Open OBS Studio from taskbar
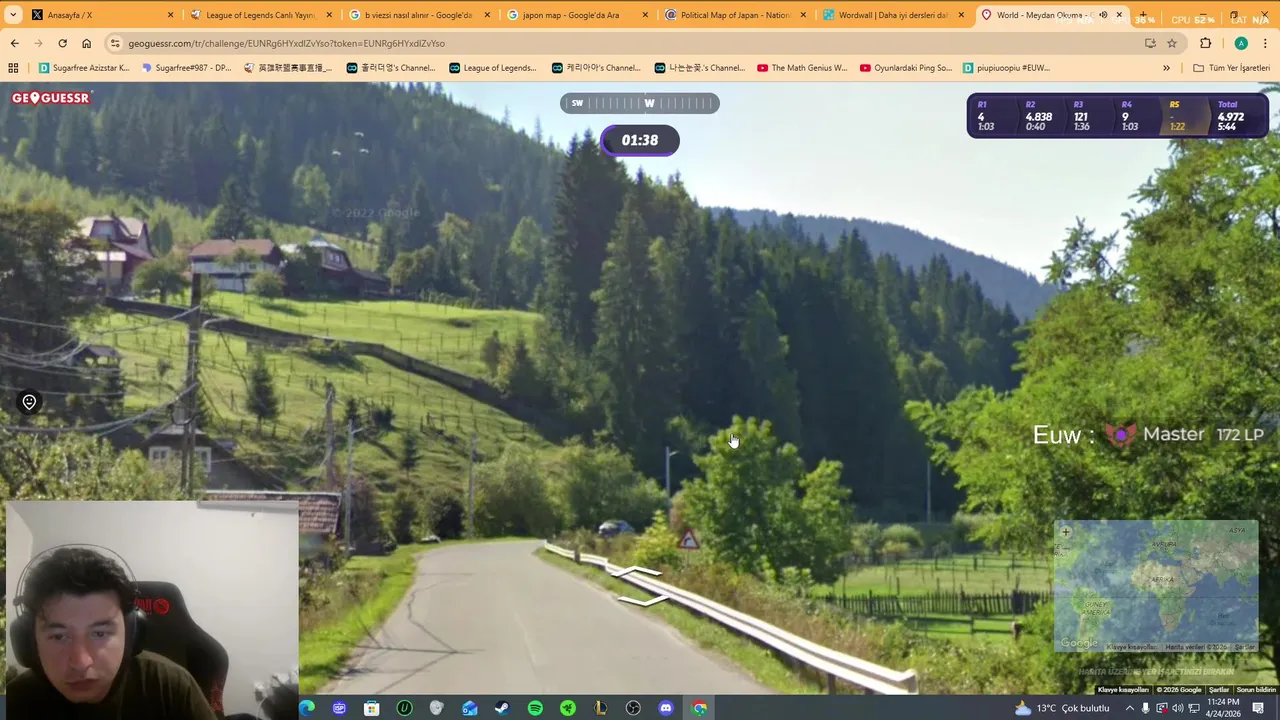This screenshot has width=1280, height=720. (633, 708)
